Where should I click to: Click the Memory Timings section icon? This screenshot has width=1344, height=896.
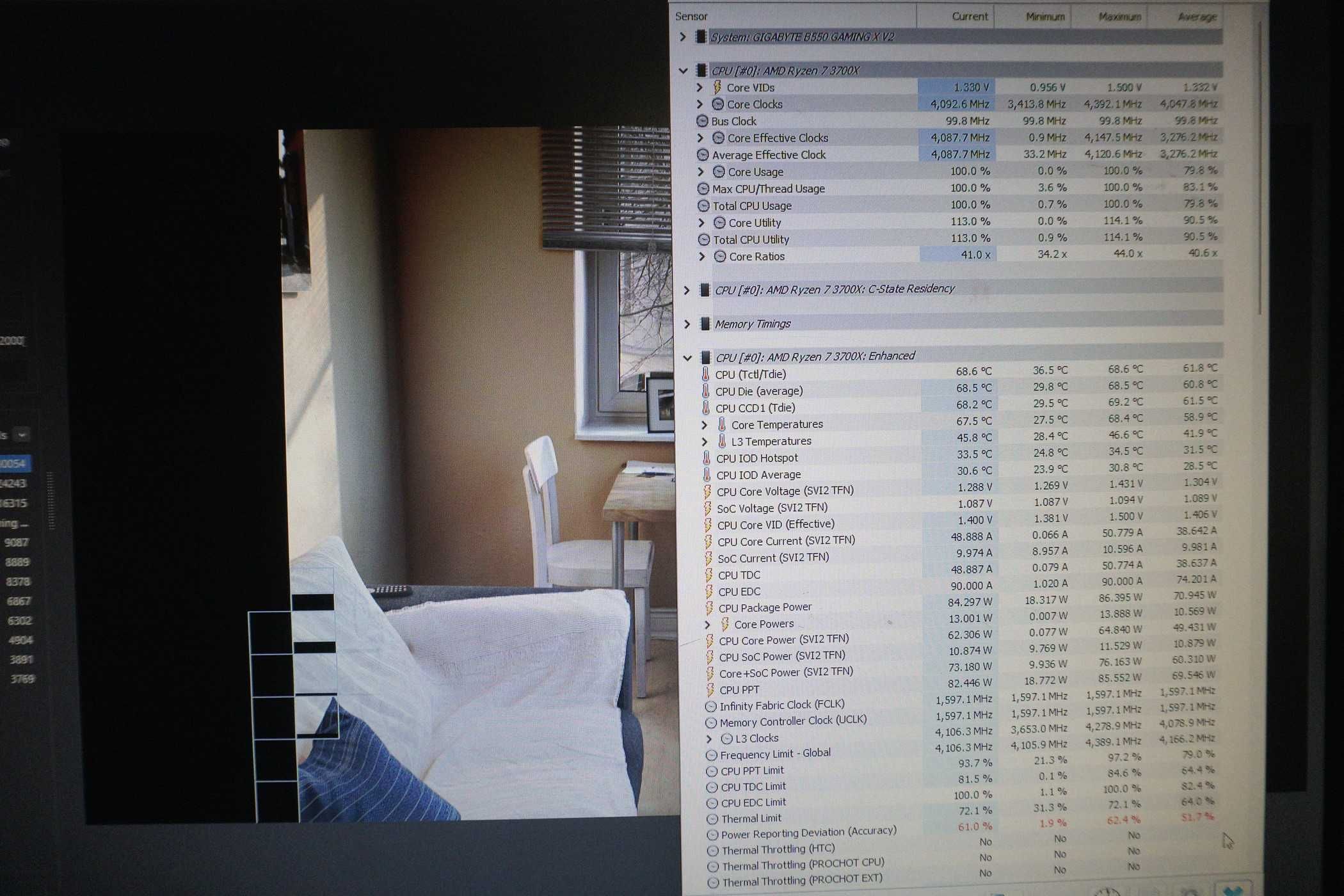coord(708,322)
